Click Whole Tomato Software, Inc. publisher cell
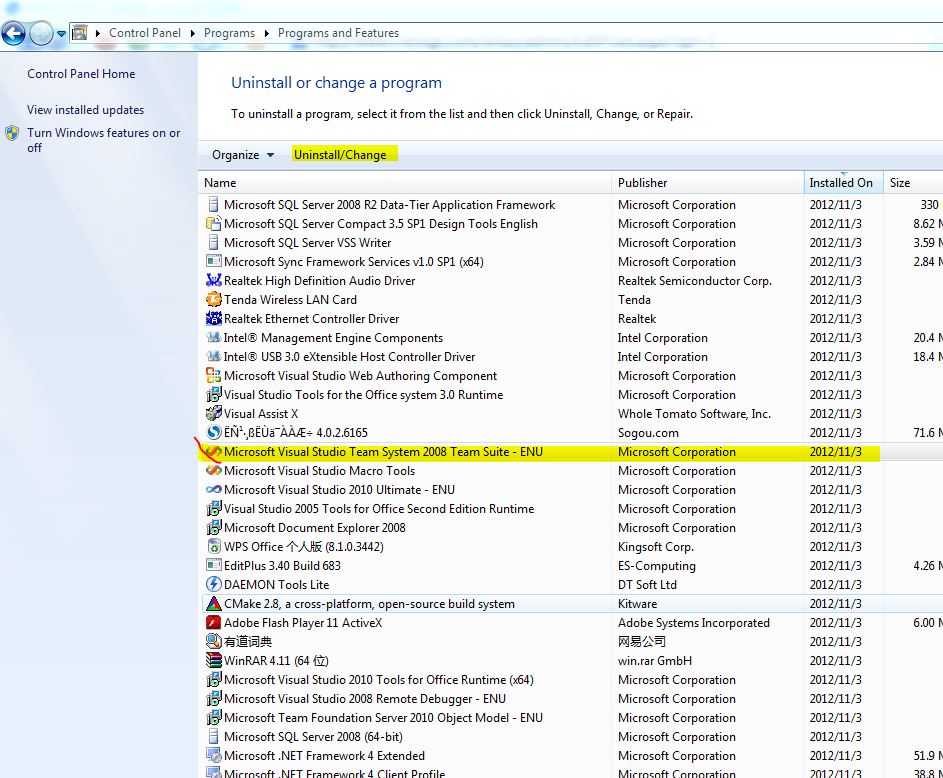This screenshot has width=943, height=778. tap(694, 414)
